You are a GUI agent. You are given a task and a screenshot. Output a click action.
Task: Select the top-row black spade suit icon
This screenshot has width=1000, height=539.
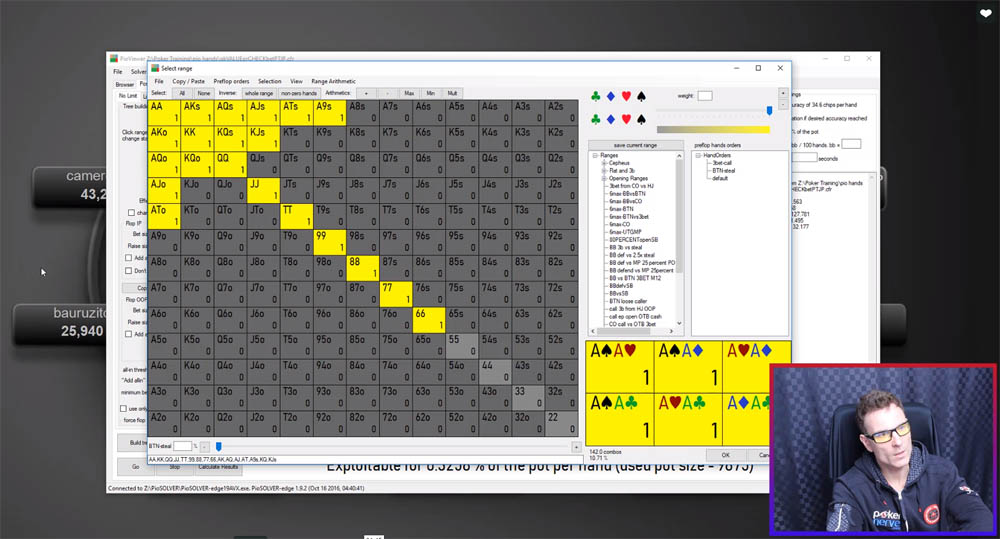(641, 96)
